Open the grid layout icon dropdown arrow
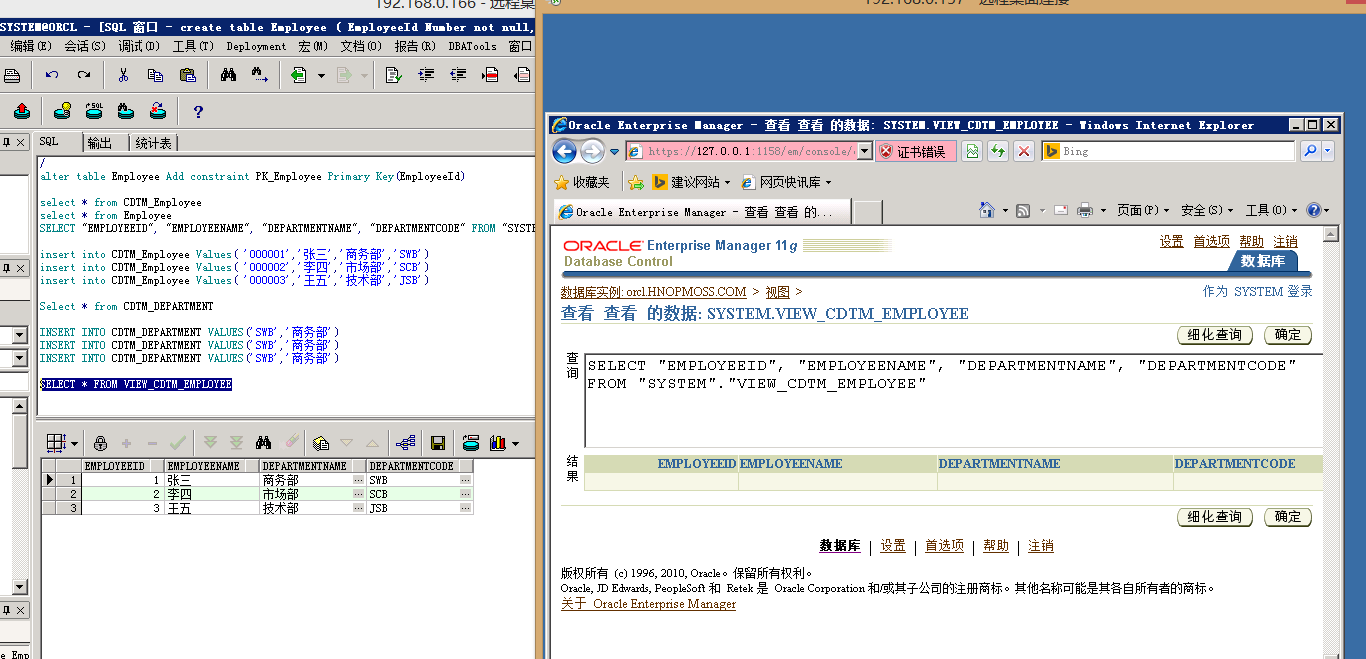Viewport: 1366px width, 659px height. (x=74, y=443)
